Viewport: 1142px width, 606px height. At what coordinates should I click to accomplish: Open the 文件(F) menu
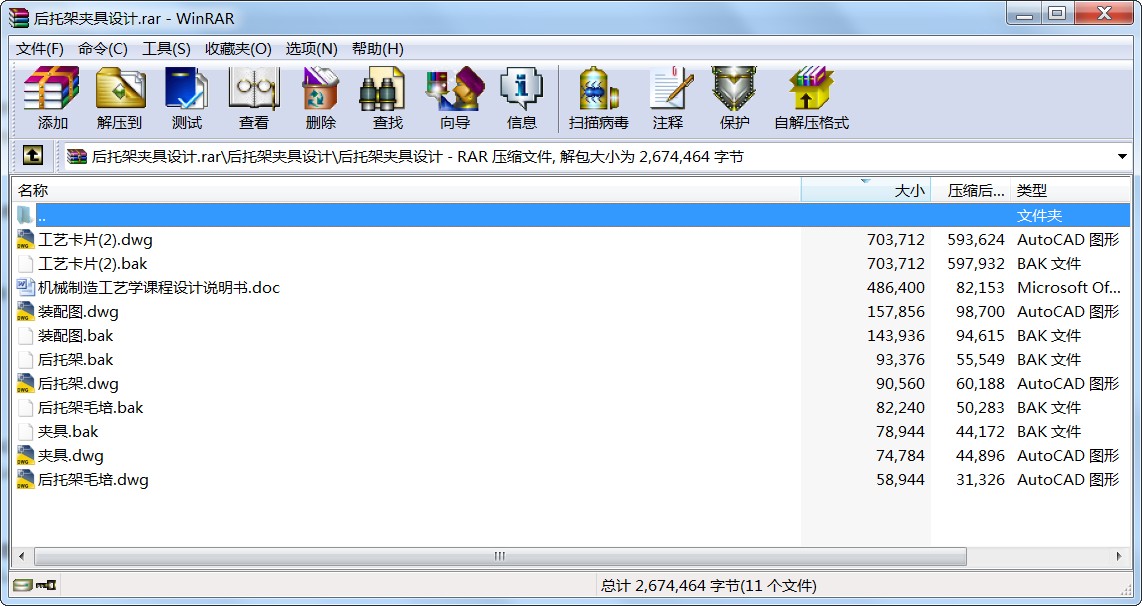point(40,49)
